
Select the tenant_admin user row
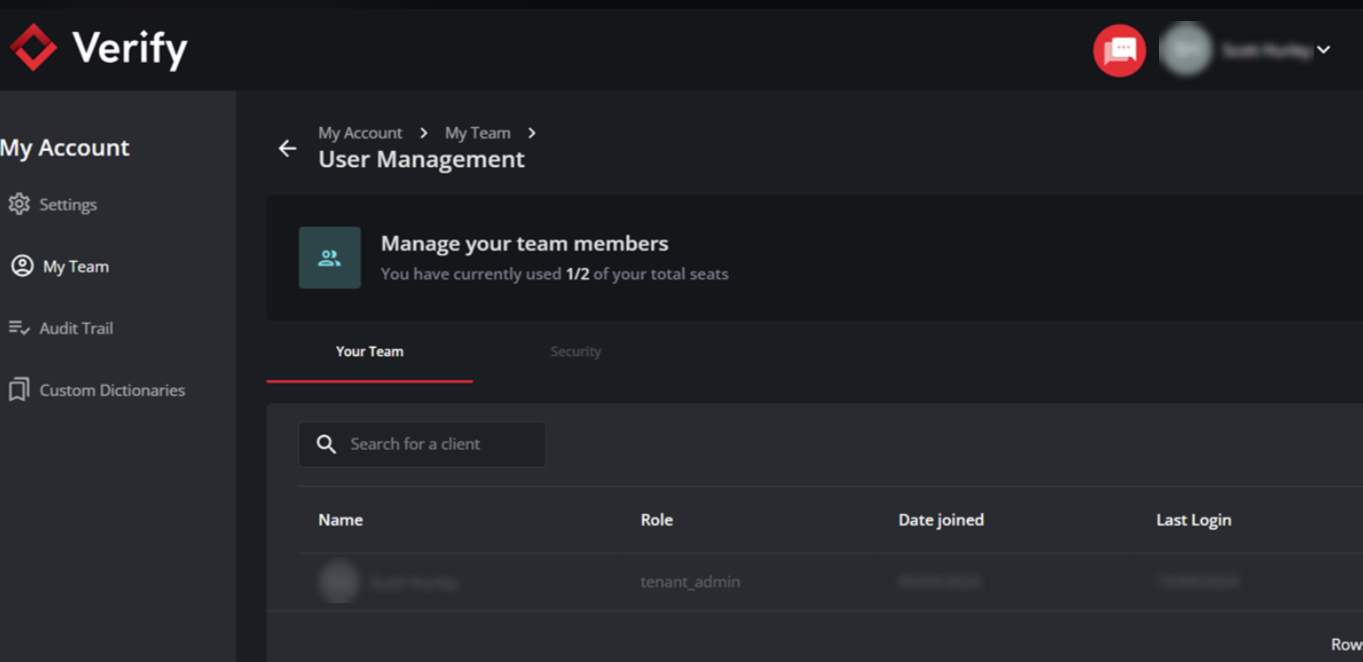point(690,582)
